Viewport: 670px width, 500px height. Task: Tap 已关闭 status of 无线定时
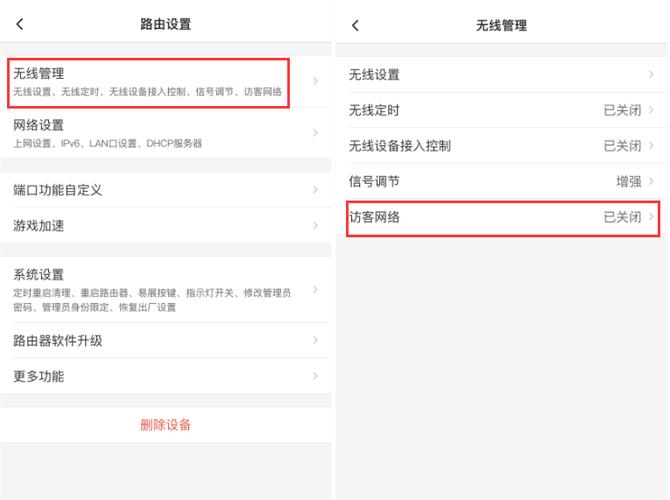pyautogui.click(x=622, y=110)
